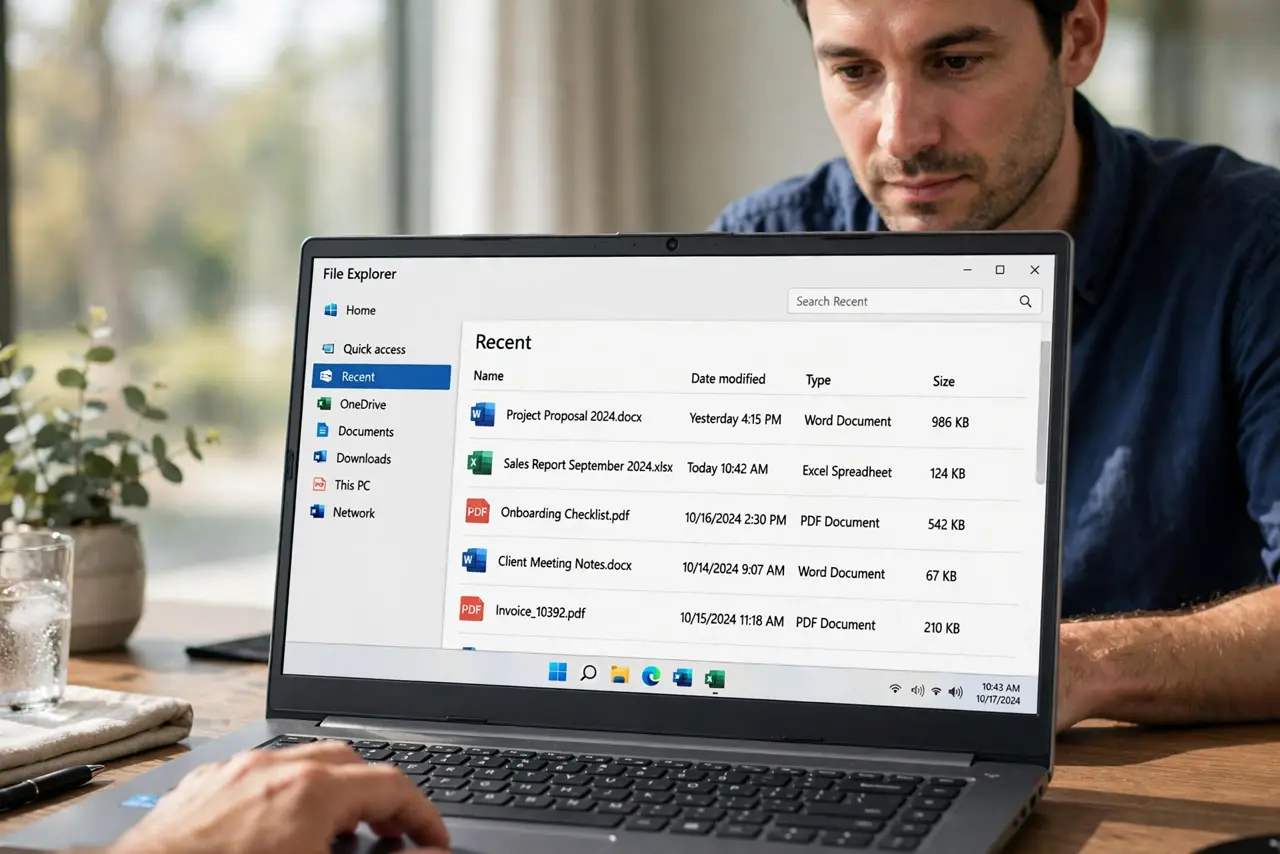The height and width of the screenshot is (854, 1280).
Task: Click the "Excel Spreadheet" type cell
Action: coord(847,471)
